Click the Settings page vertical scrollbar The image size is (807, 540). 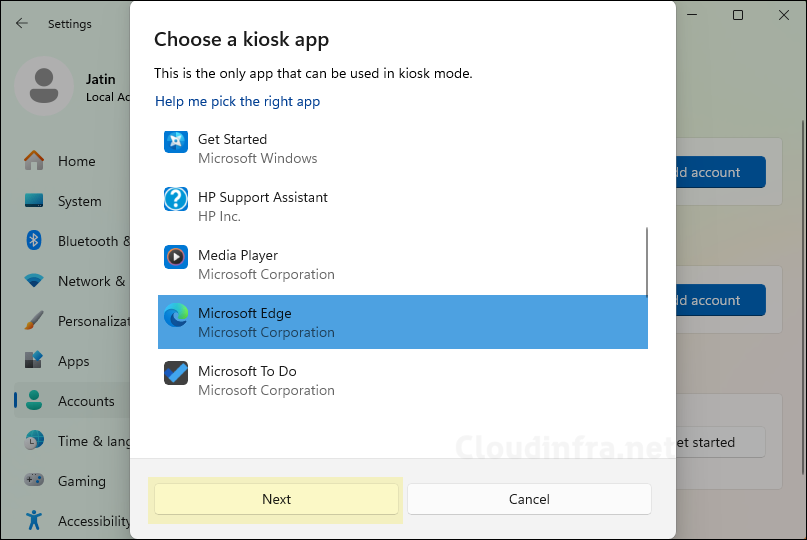802,298
